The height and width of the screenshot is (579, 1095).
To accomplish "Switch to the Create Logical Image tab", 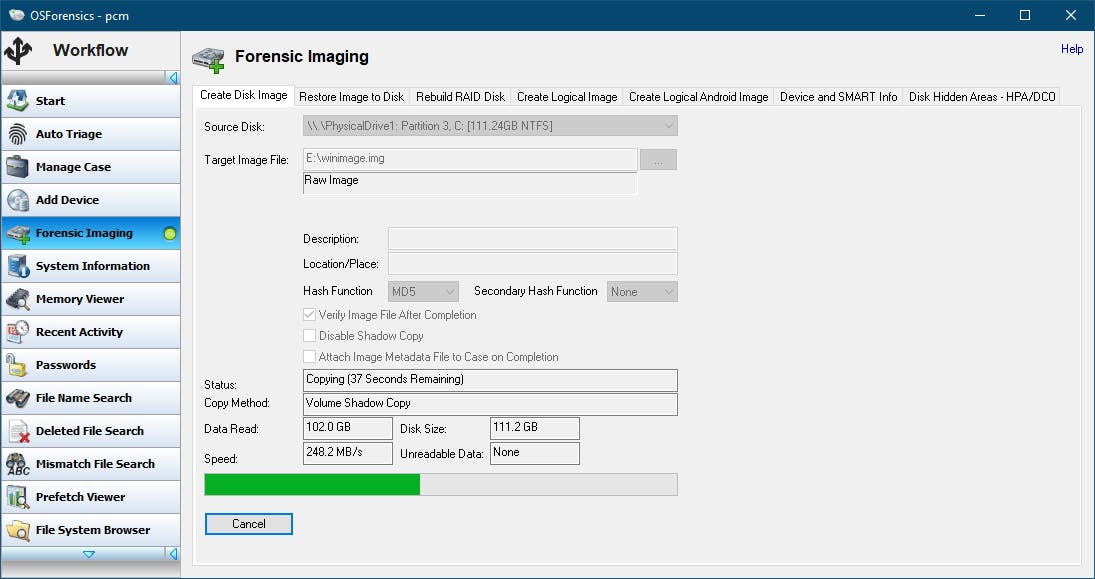I will click(x=567, y=97).
